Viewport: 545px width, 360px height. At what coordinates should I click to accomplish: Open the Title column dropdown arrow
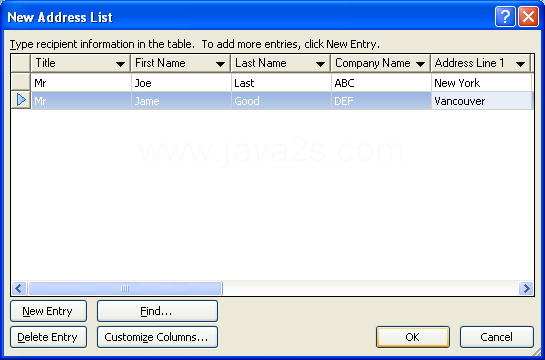pyautogui.click(x=121, y=64)
